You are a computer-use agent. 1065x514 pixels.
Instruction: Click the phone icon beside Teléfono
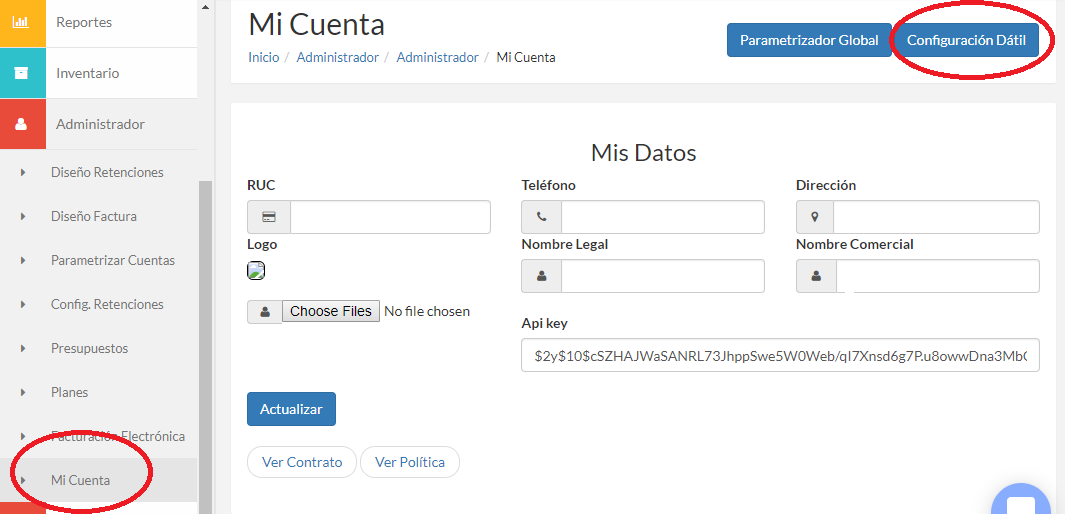(541, 217)
